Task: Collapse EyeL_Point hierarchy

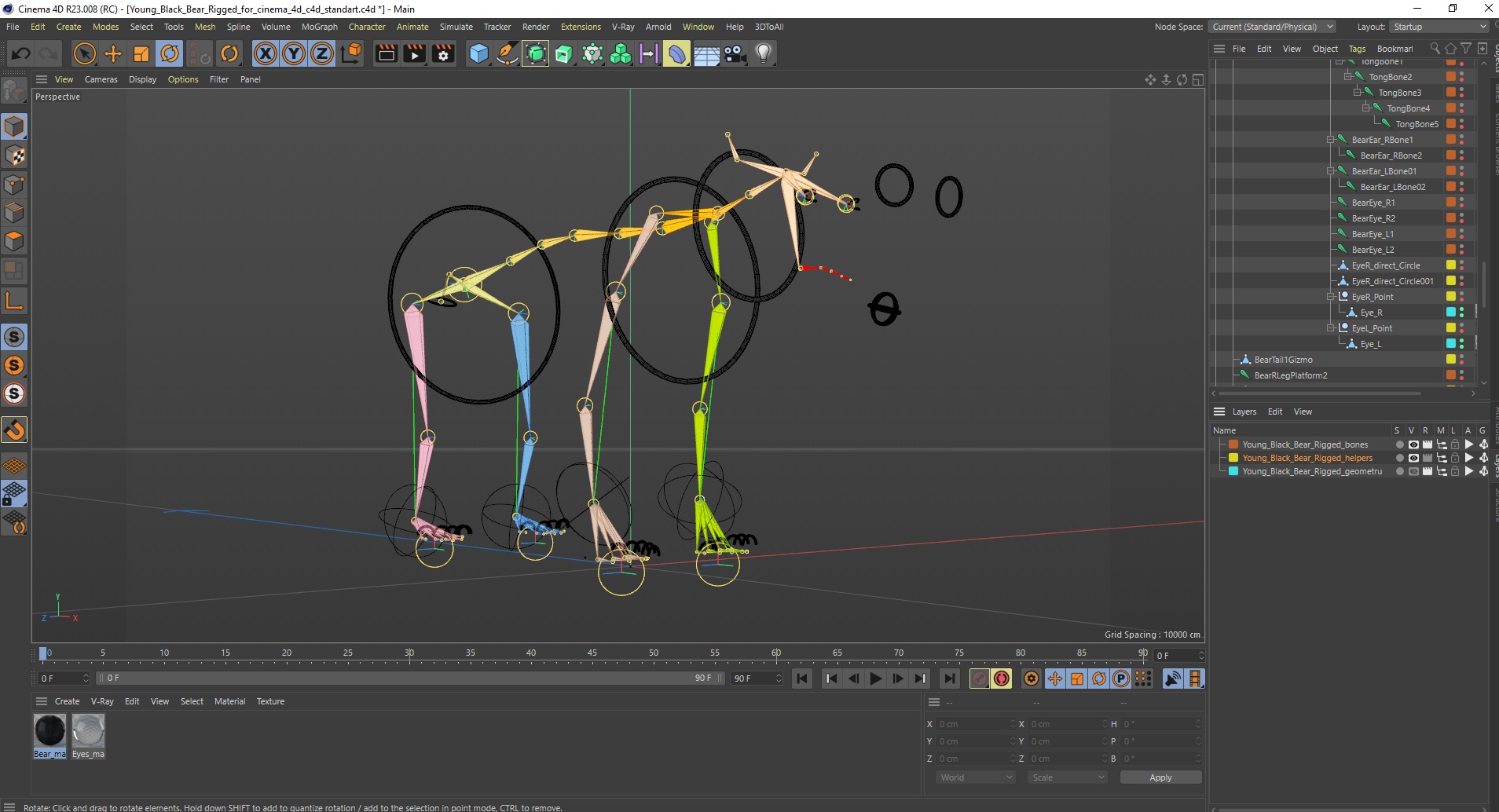Action: 1331,327
